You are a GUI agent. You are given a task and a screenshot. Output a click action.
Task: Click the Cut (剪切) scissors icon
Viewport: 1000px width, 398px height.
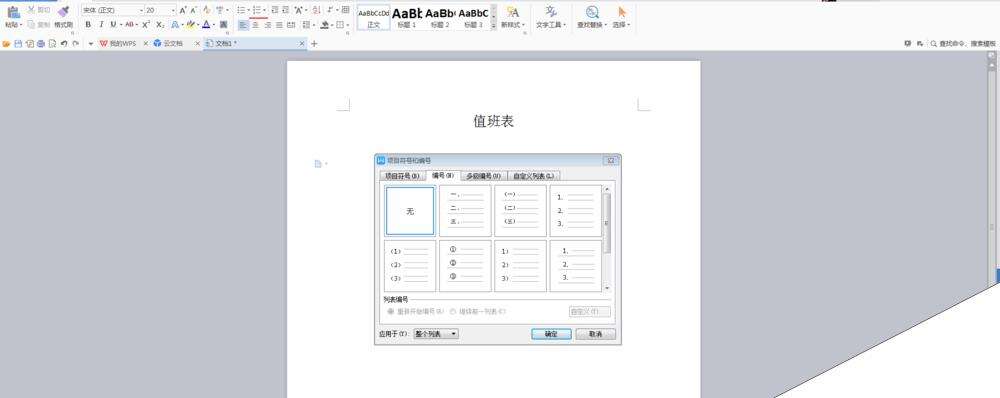(31, 10)
